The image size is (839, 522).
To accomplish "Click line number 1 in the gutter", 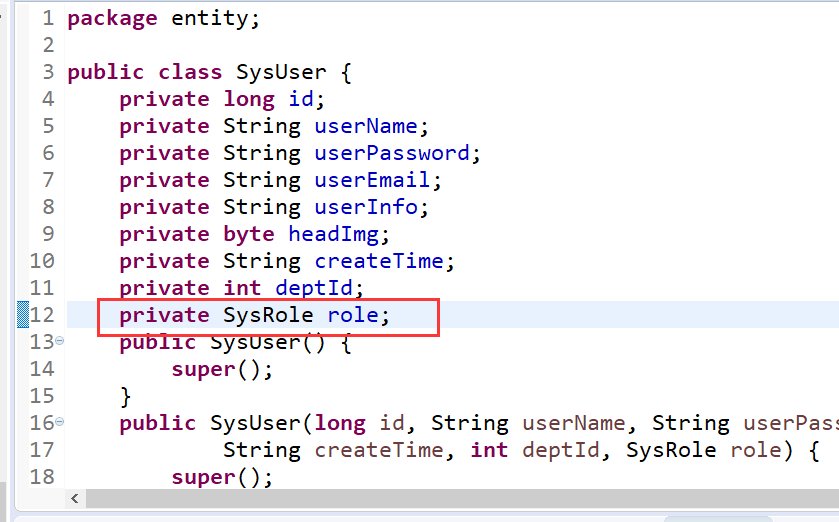I will (48, 18).
